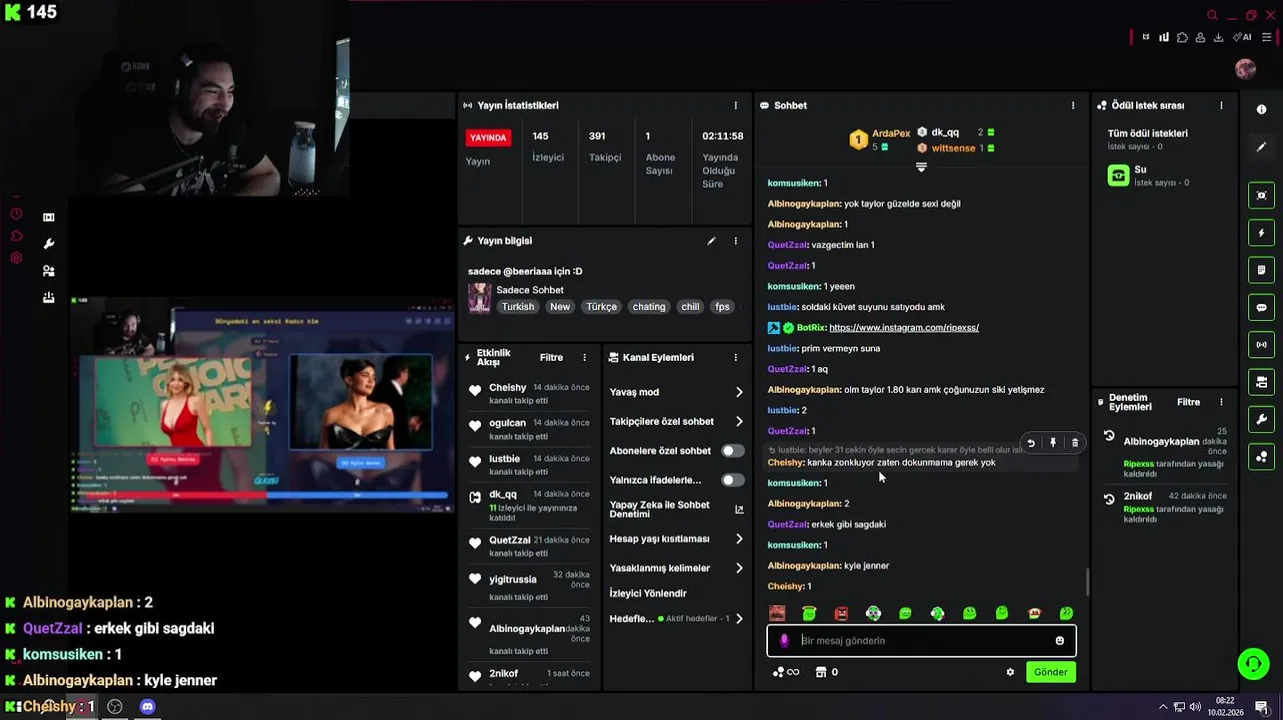This screenshot has width=1283, height=720.
Task: Open the extensions puzzle icon in browser toolbar
Action: (x=1182, y=37)
